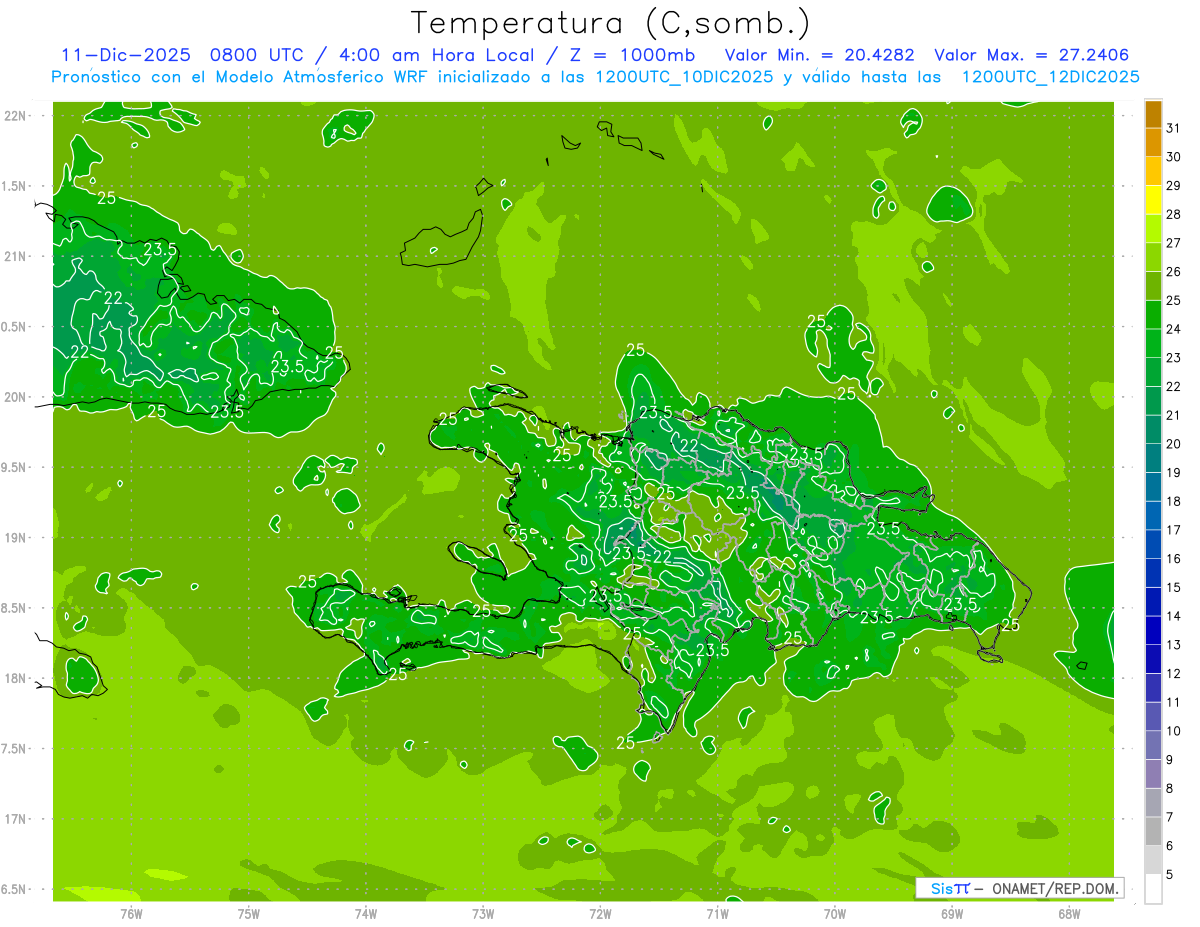The height and width of the screenshot is (927, 1200).
Task: Click the legend color band between 13 and 14
Action: coord(1153,631)
